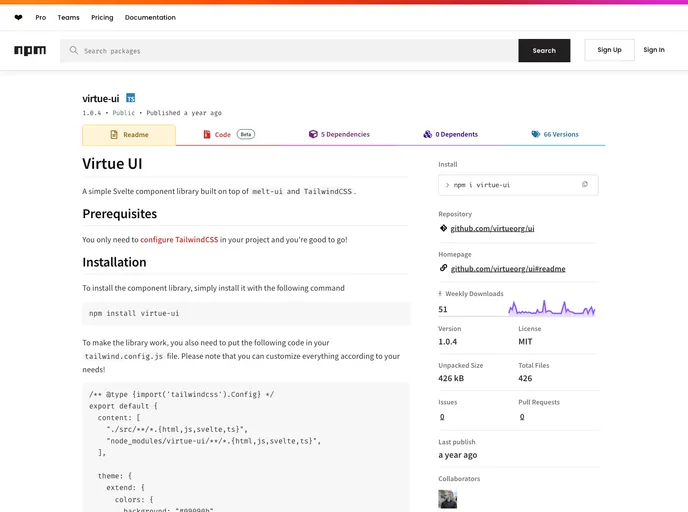Click the red Code file icon
688x512 pixels.
207,134
